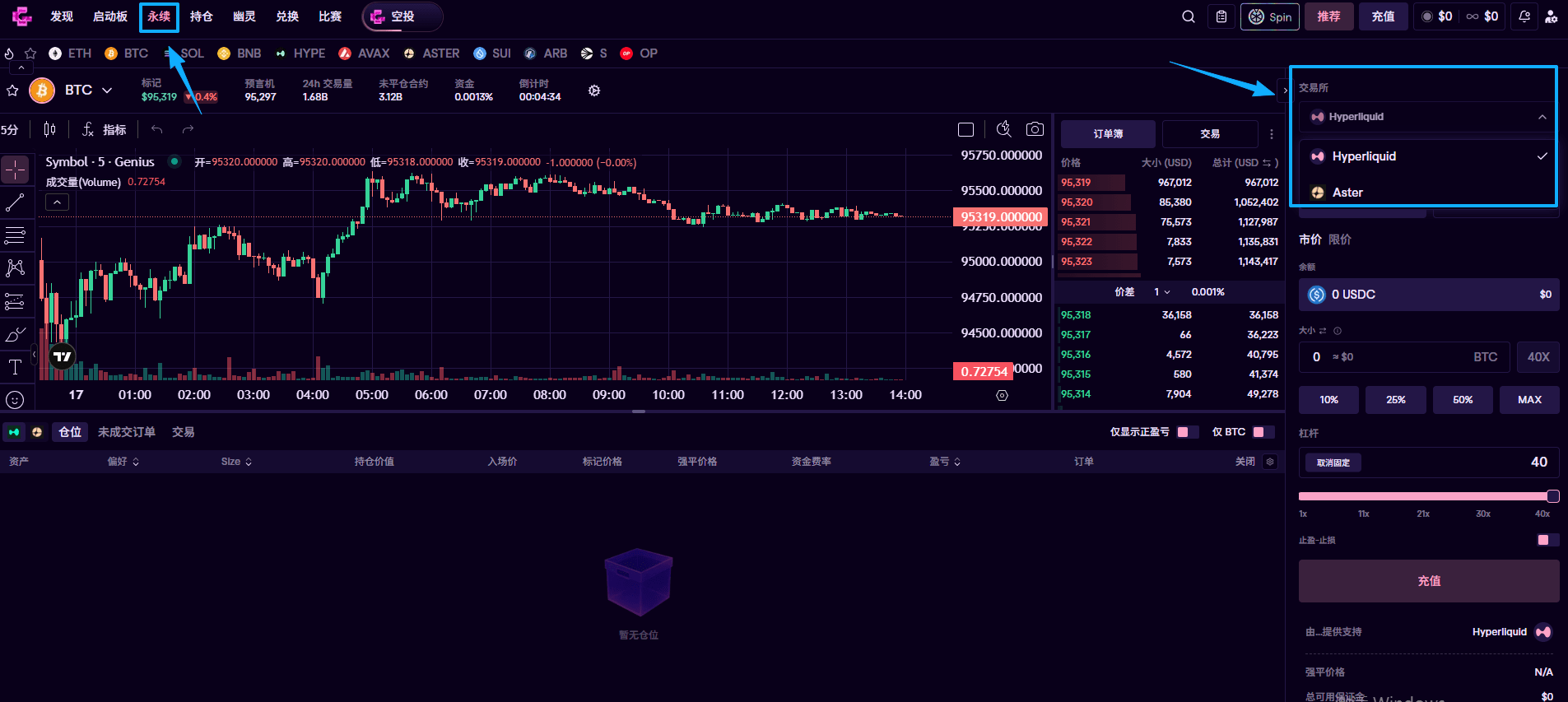Swap the size unit arrows icon
This screenshot has height=702, width=1568.
click(x=1323, y=331)
